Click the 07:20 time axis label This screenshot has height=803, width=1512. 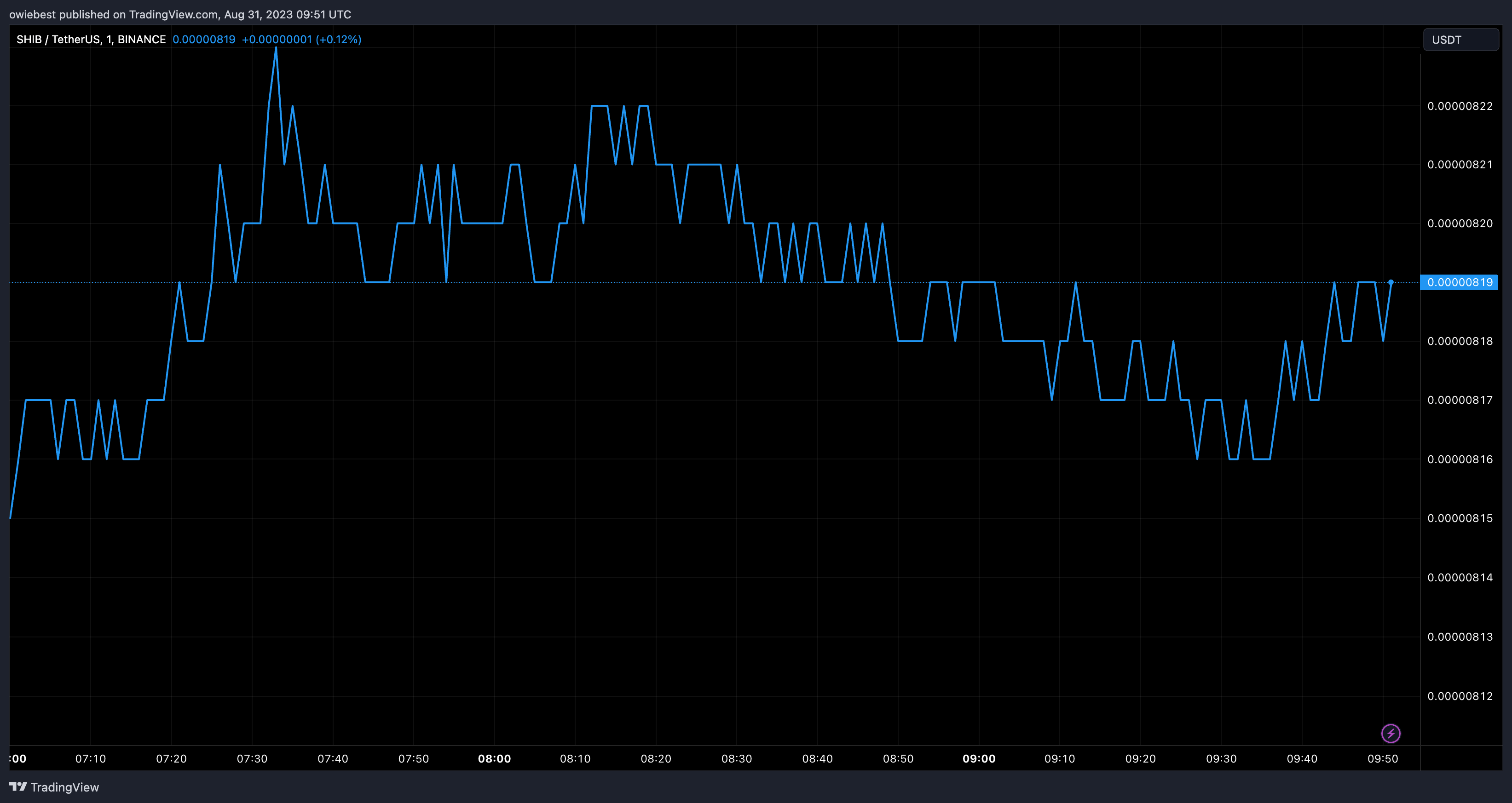tap(171, 758)
